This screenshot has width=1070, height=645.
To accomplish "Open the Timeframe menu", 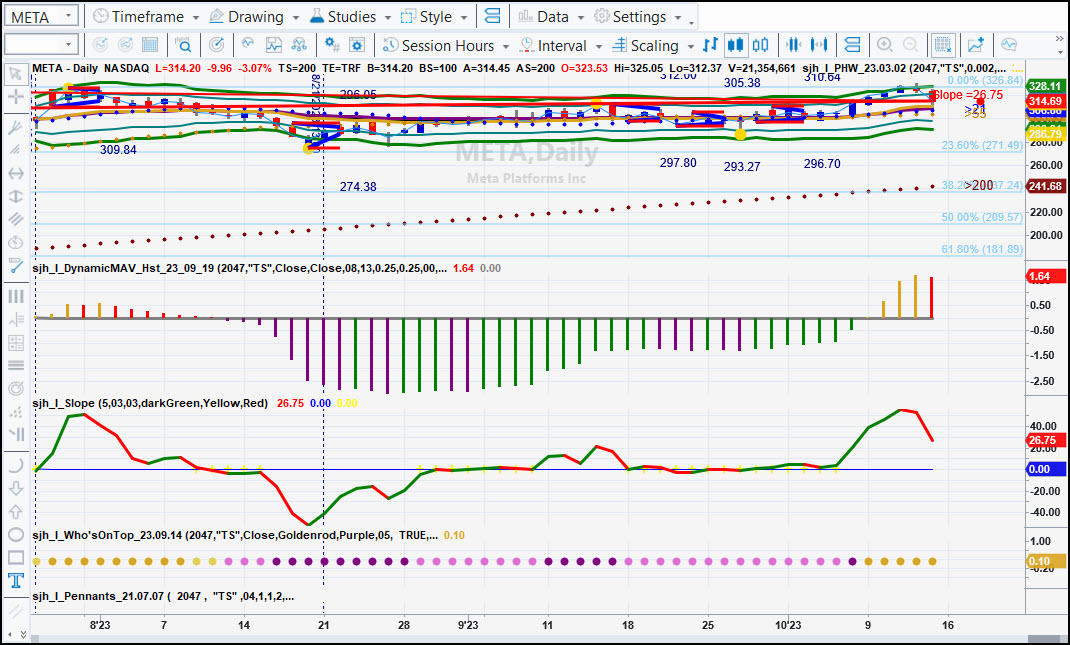I will click(146, 16).
